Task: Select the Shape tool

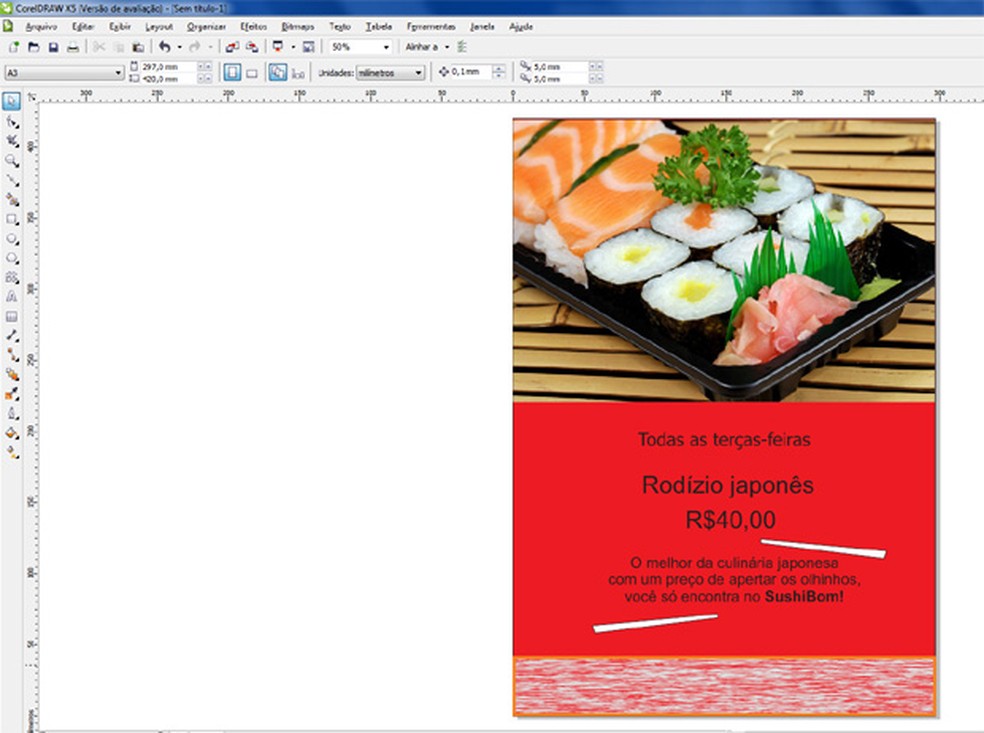Action: [11, 122]
